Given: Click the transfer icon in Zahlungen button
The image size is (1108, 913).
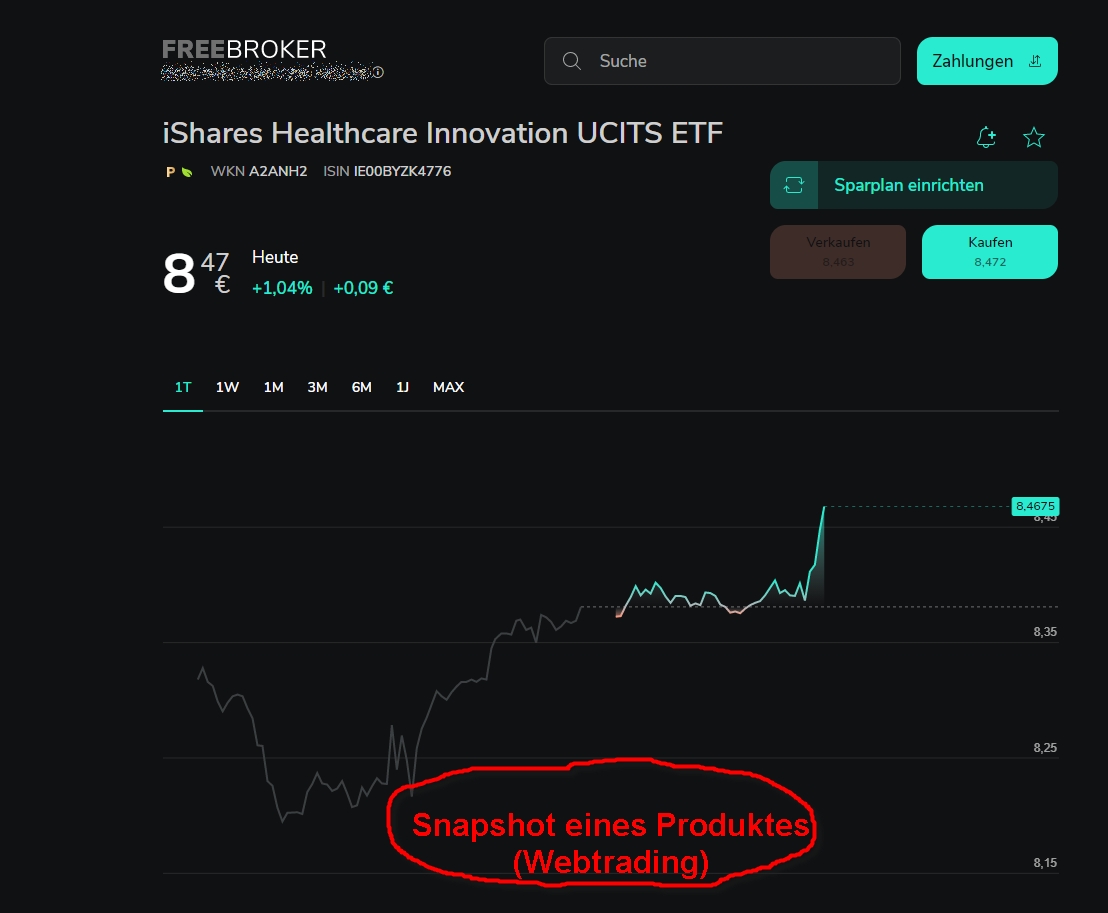Looking at the screenshot, I should 1035,61.
